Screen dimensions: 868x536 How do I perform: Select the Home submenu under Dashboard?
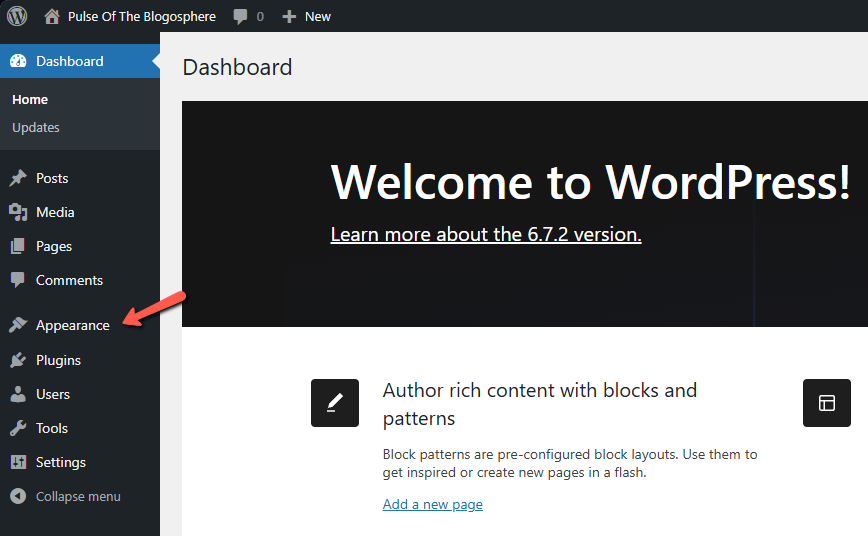pos(30,99)
